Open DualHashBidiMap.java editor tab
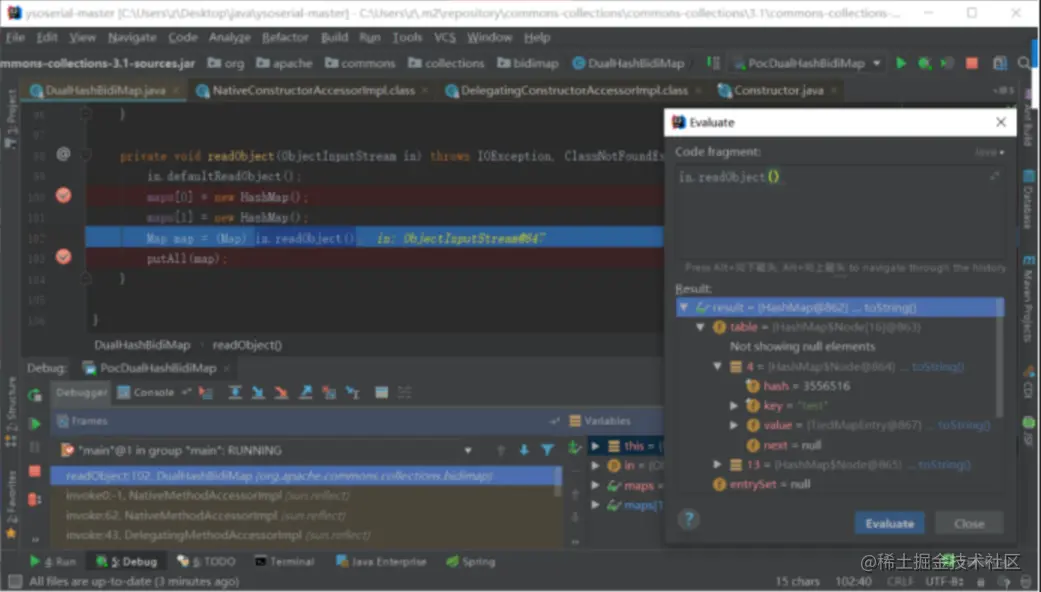The height and width of the screenshot is (592, 1041). pos(104,90)
